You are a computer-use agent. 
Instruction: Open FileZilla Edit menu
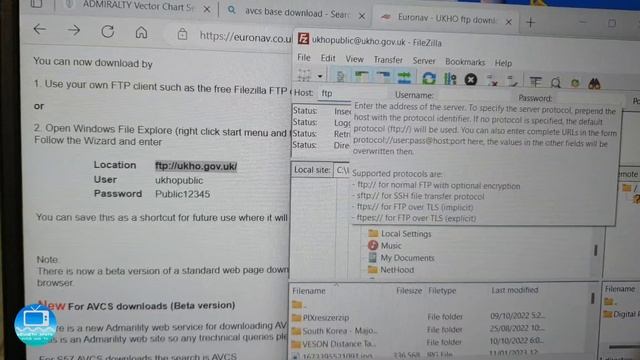[x=328, y=58]
